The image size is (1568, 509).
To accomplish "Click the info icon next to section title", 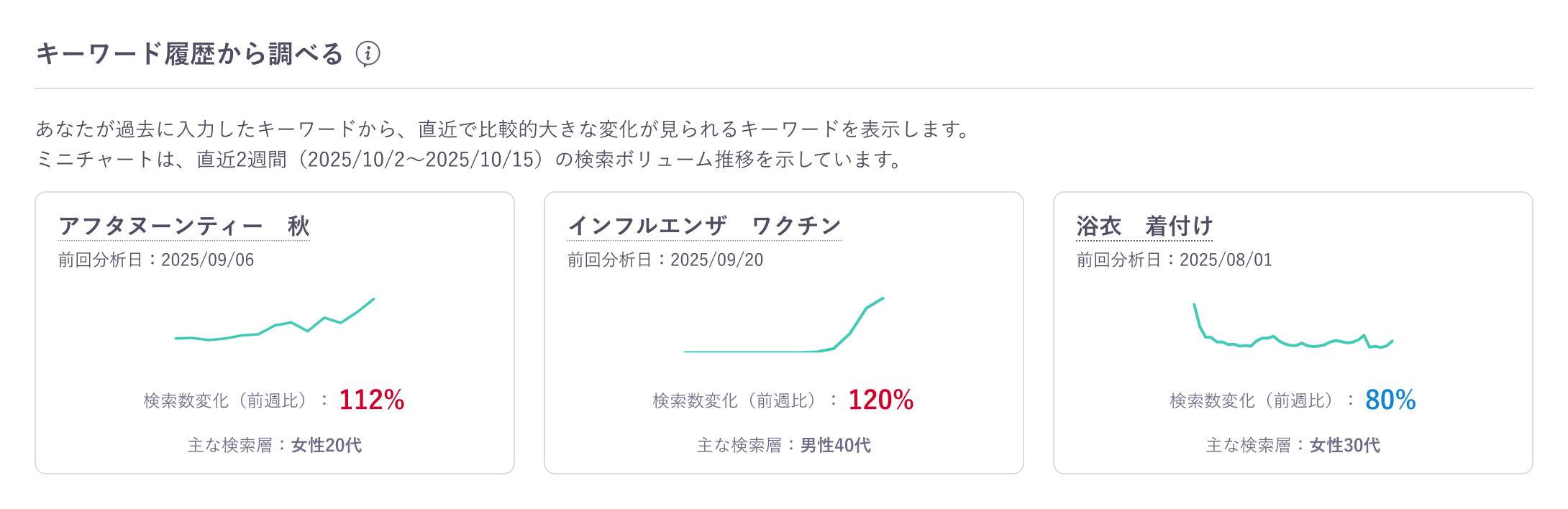I will tap(368, 52).
